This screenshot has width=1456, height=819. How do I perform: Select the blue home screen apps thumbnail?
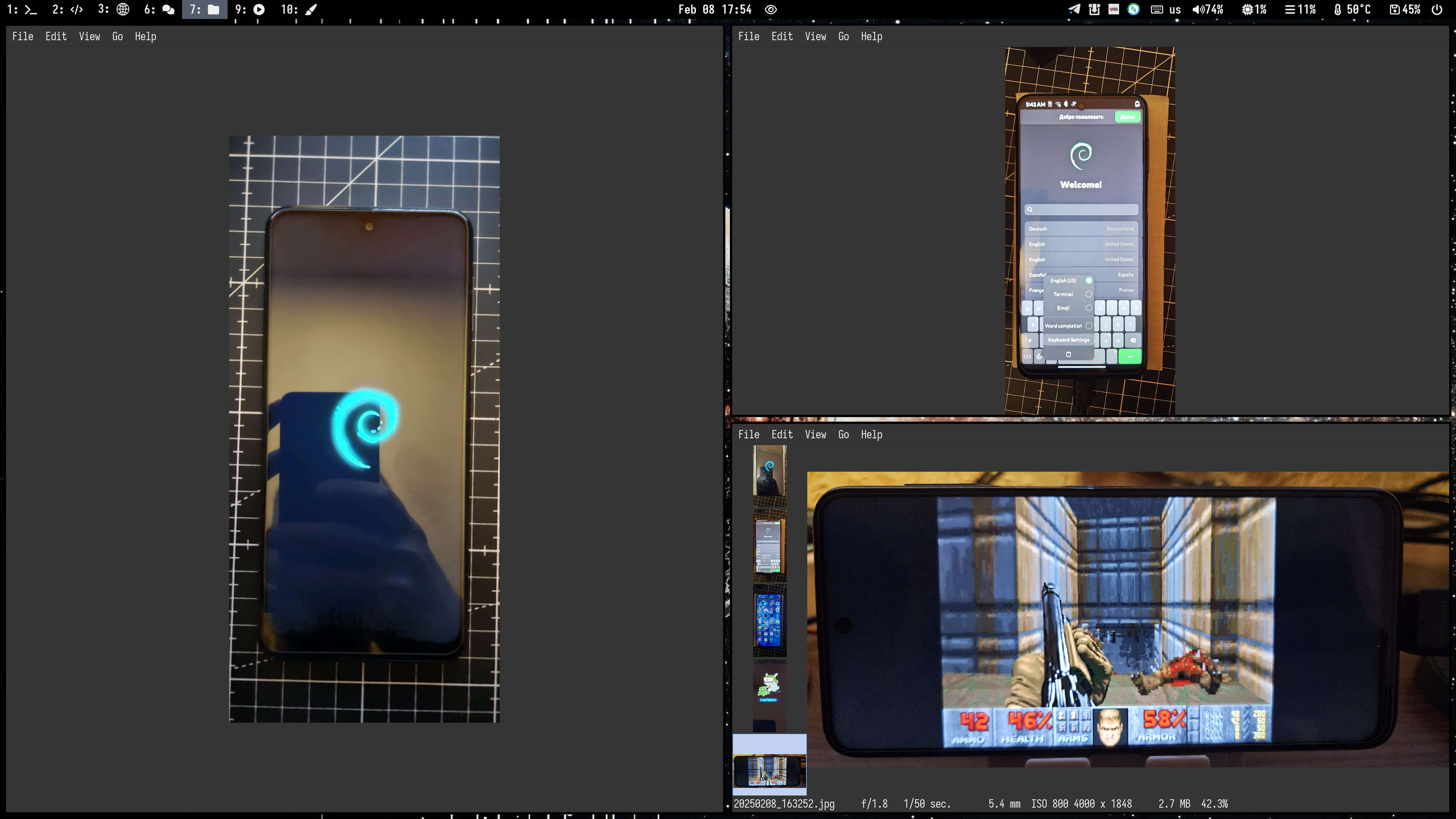click(769, 621)
